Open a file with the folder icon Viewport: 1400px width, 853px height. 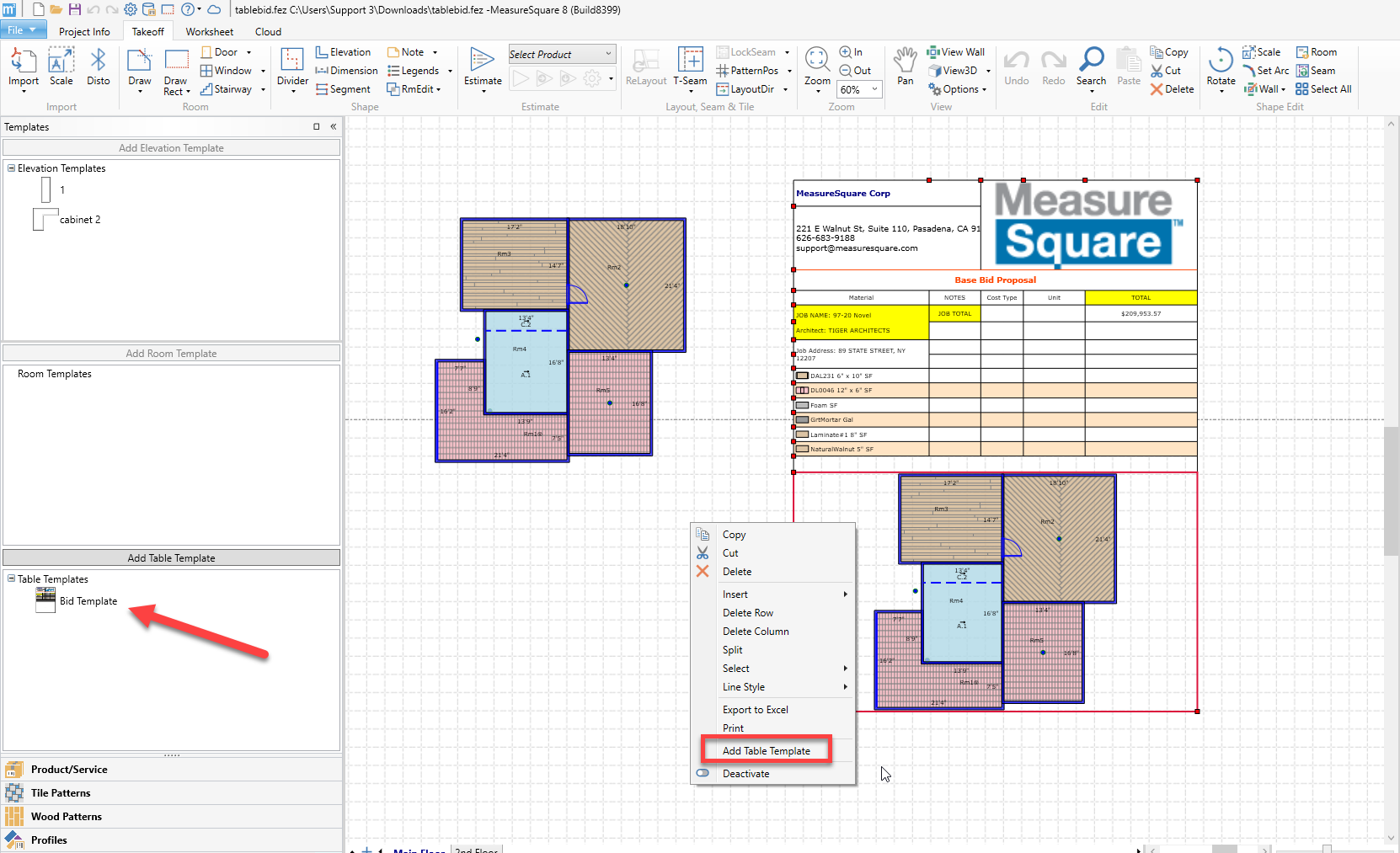[x=56, y=10]
